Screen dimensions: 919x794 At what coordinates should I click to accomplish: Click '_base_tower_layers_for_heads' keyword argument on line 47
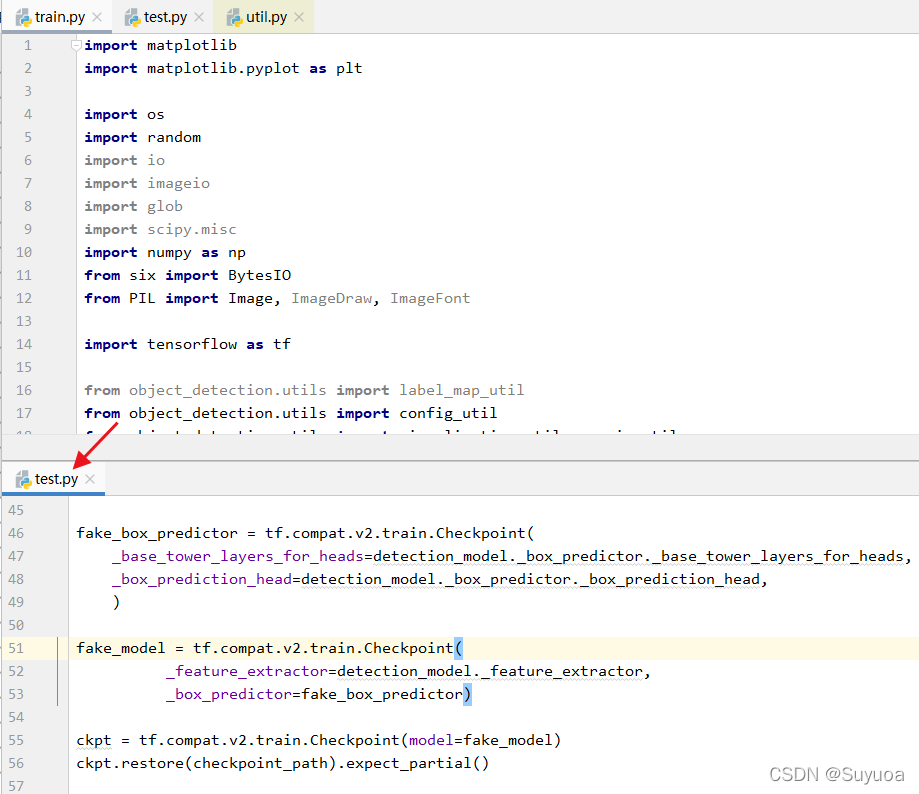(x=238, y=556)
